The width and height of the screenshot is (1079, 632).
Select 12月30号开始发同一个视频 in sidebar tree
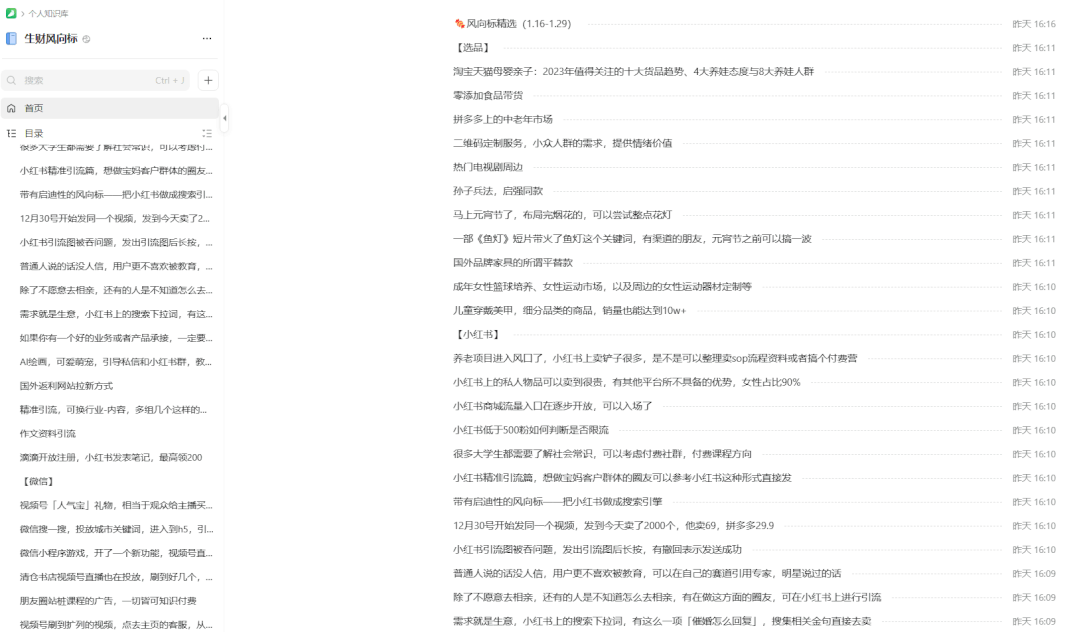point(115,219)
